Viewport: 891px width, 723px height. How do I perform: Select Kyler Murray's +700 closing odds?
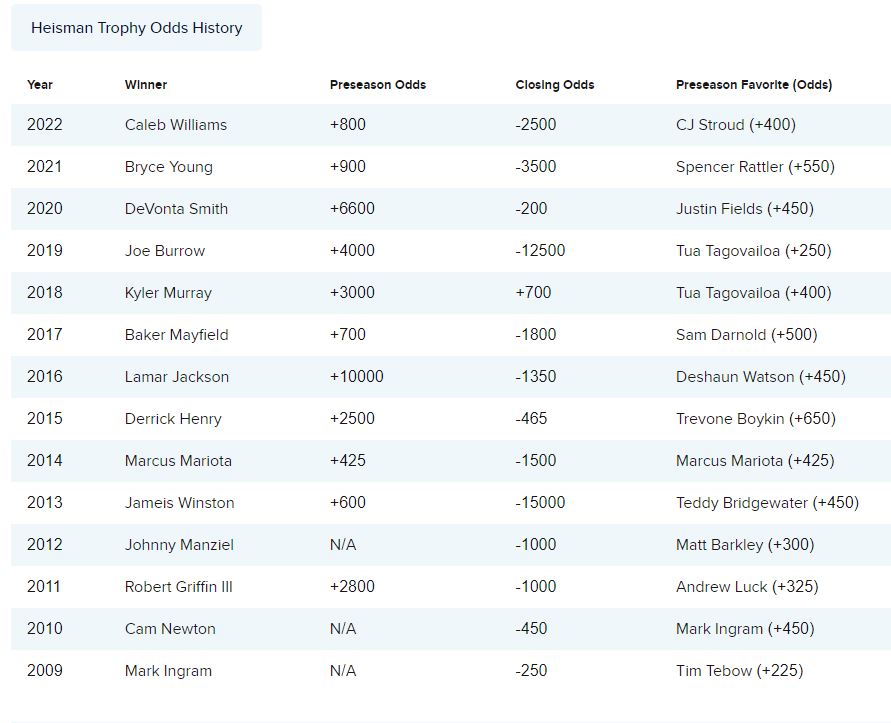[x=533, y=293]
